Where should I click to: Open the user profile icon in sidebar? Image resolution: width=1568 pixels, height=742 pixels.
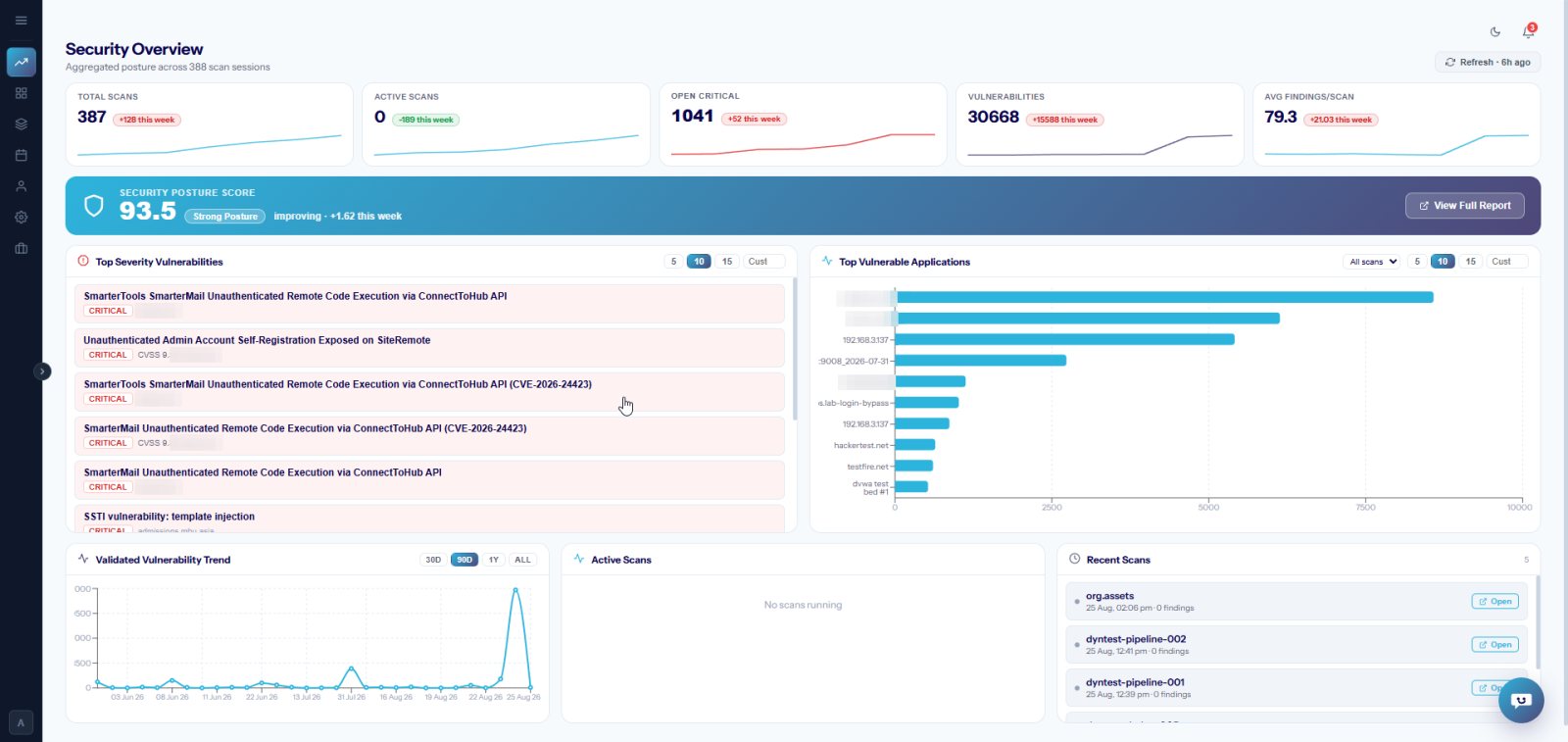point(21,186)
